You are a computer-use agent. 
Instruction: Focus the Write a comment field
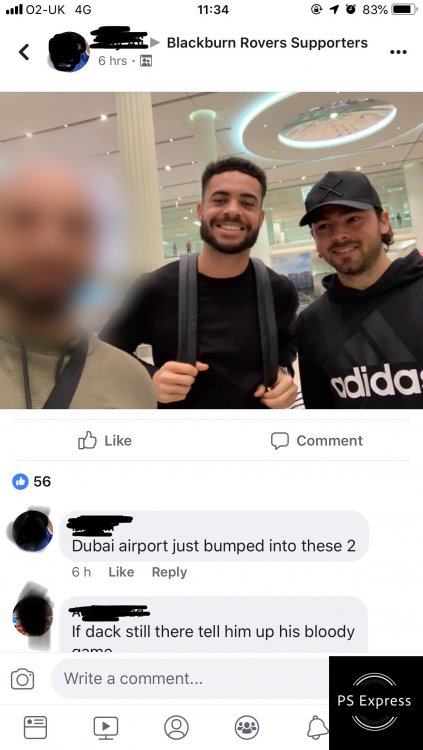[x=190, y=678]
